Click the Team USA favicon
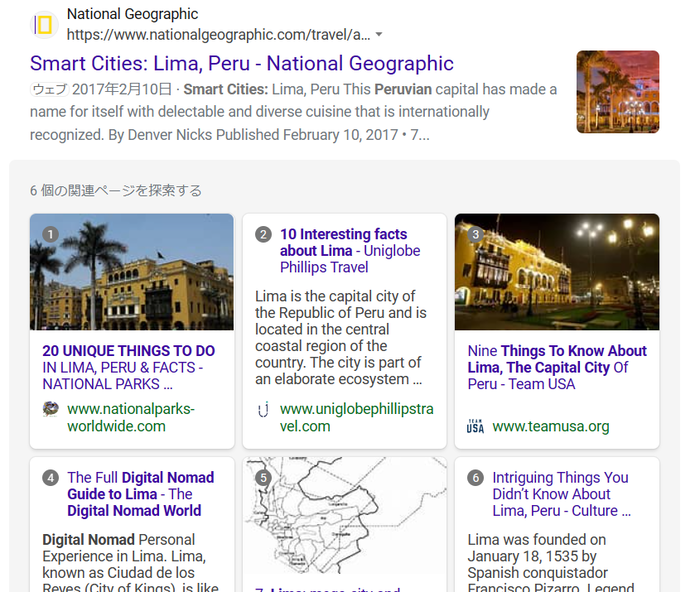Image resolution: width=700 pixels, height=592 pixels. point(475,426)
